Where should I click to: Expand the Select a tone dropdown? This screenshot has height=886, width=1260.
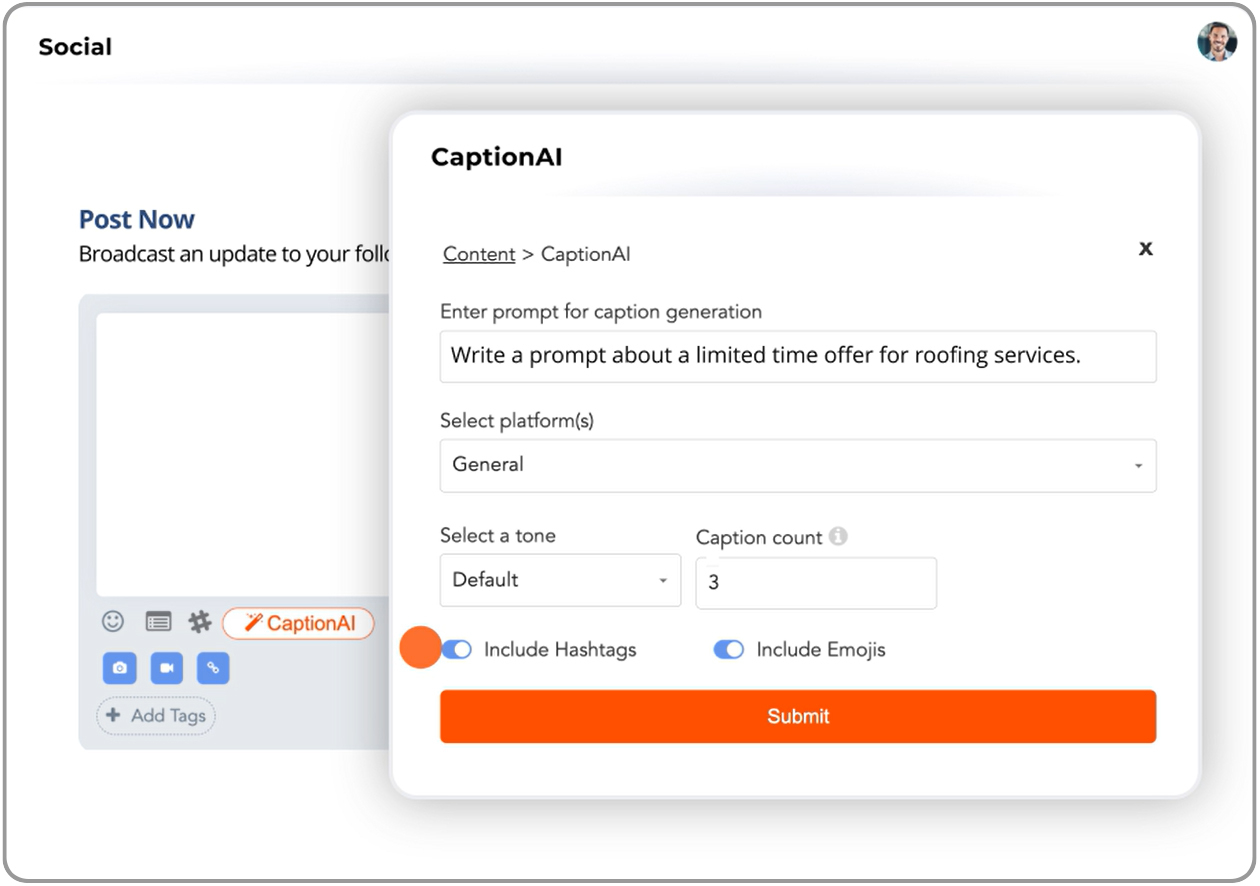click(x=560, y=580)
